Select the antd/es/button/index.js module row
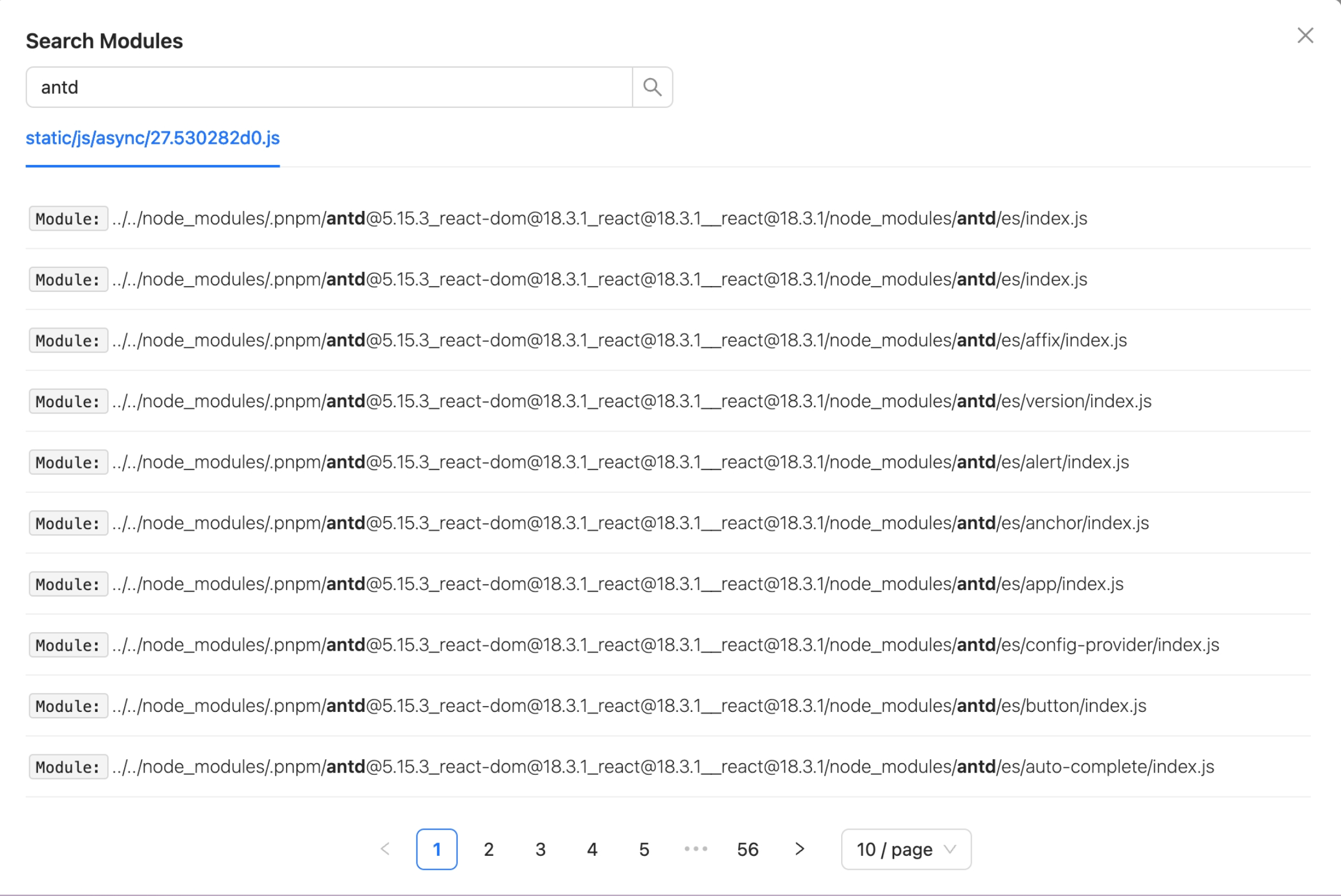 (x=668, y=705)
